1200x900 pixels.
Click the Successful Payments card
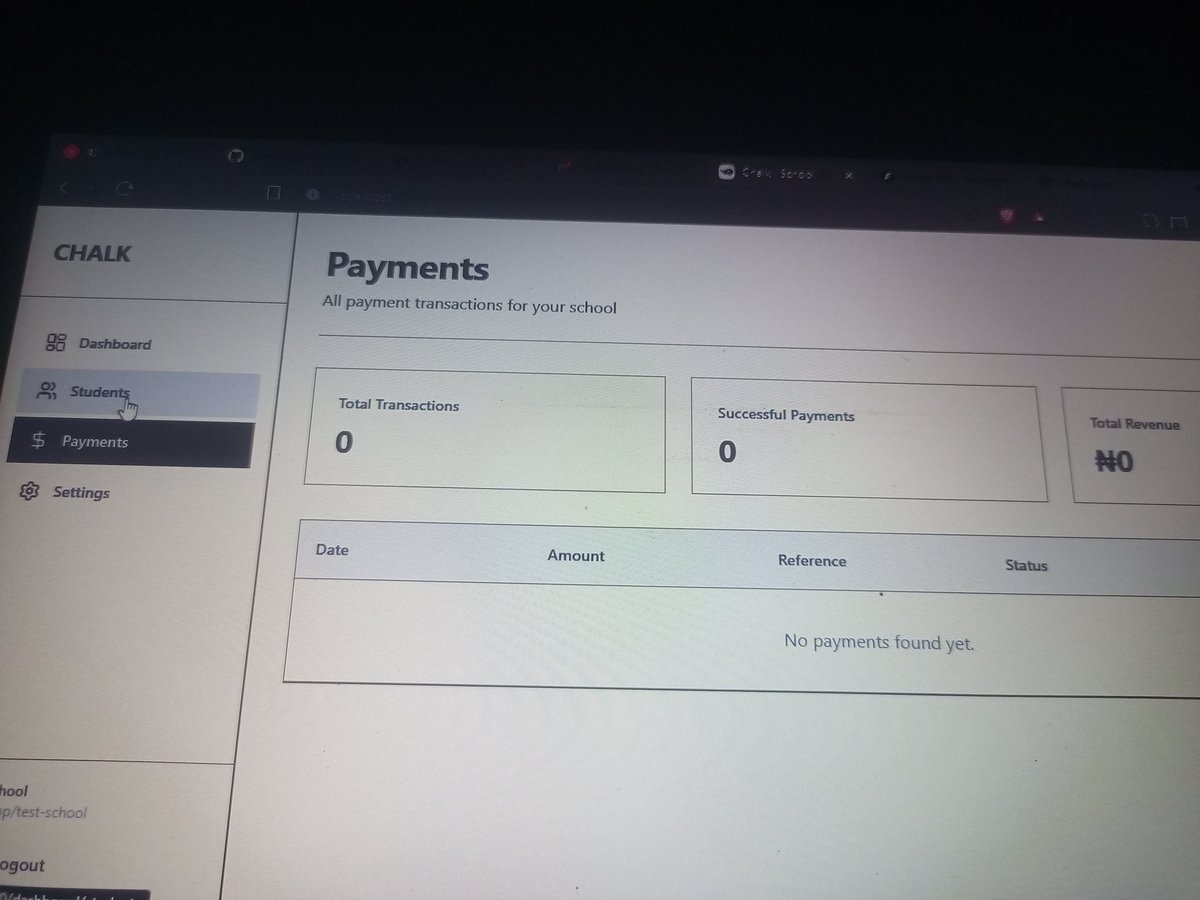pos(869,439)
